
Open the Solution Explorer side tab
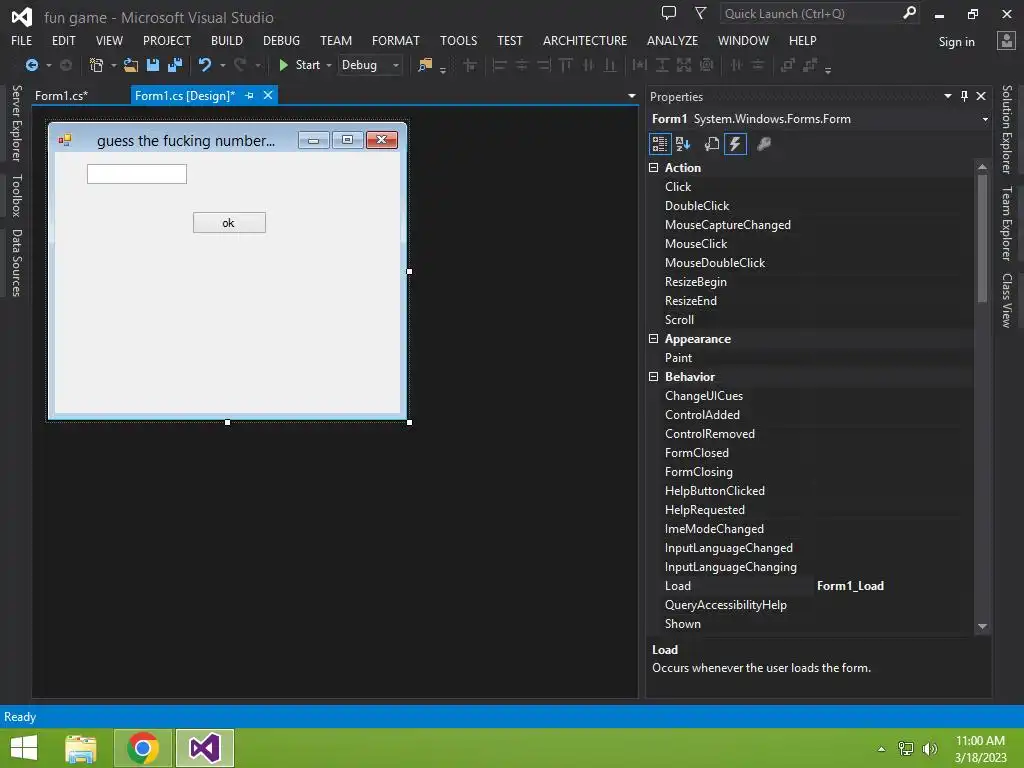tap(1007, 129)
